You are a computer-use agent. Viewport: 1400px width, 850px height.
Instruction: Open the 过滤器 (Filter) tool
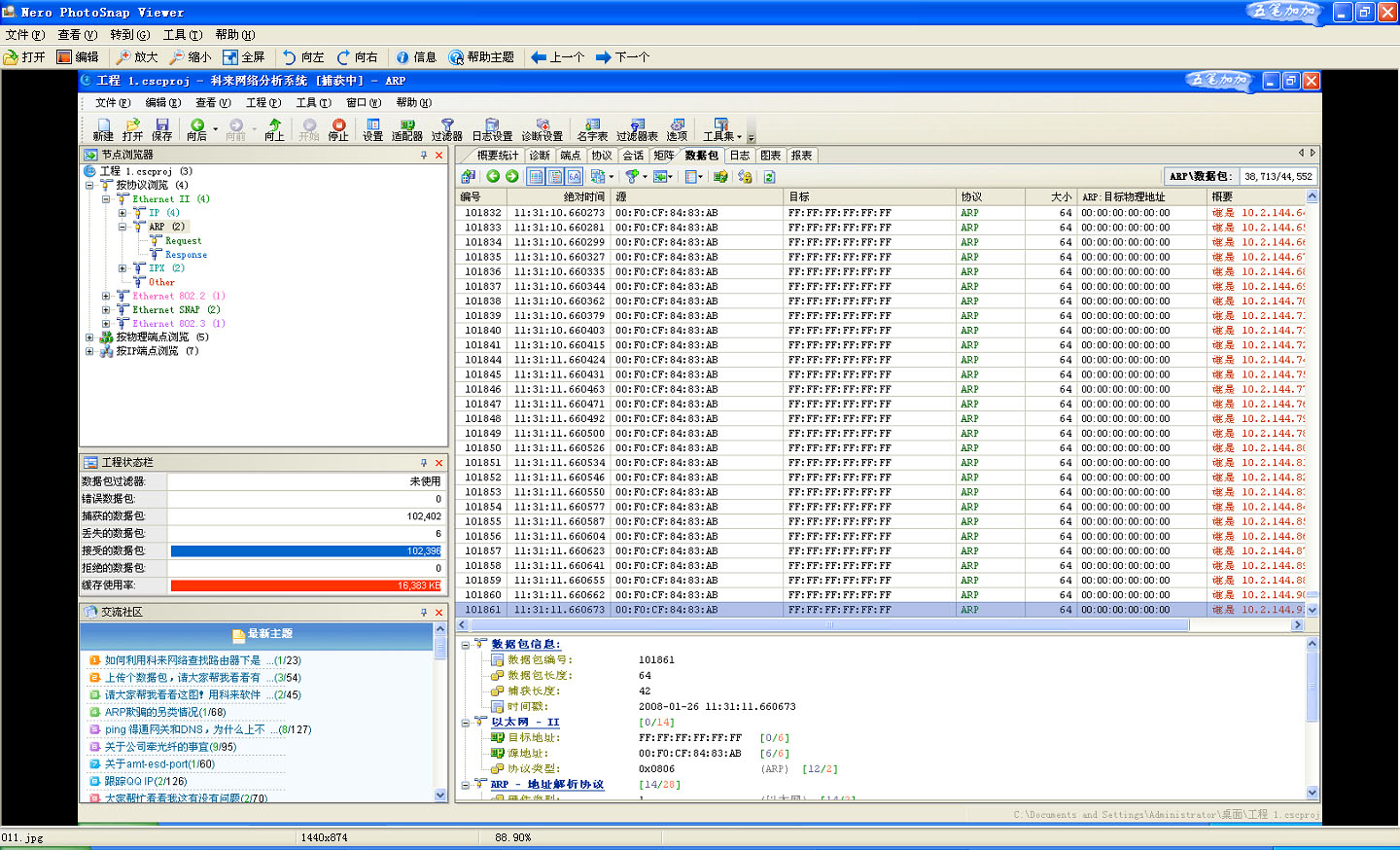click(x=447, y=126)
